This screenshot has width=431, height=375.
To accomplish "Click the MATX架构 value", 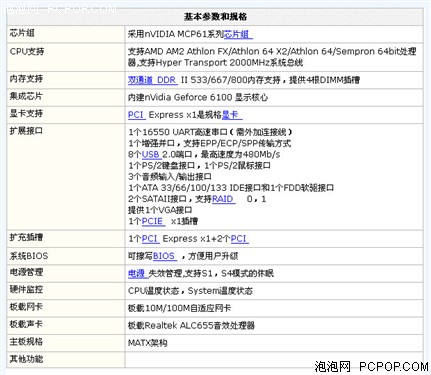I will [148, 343].
